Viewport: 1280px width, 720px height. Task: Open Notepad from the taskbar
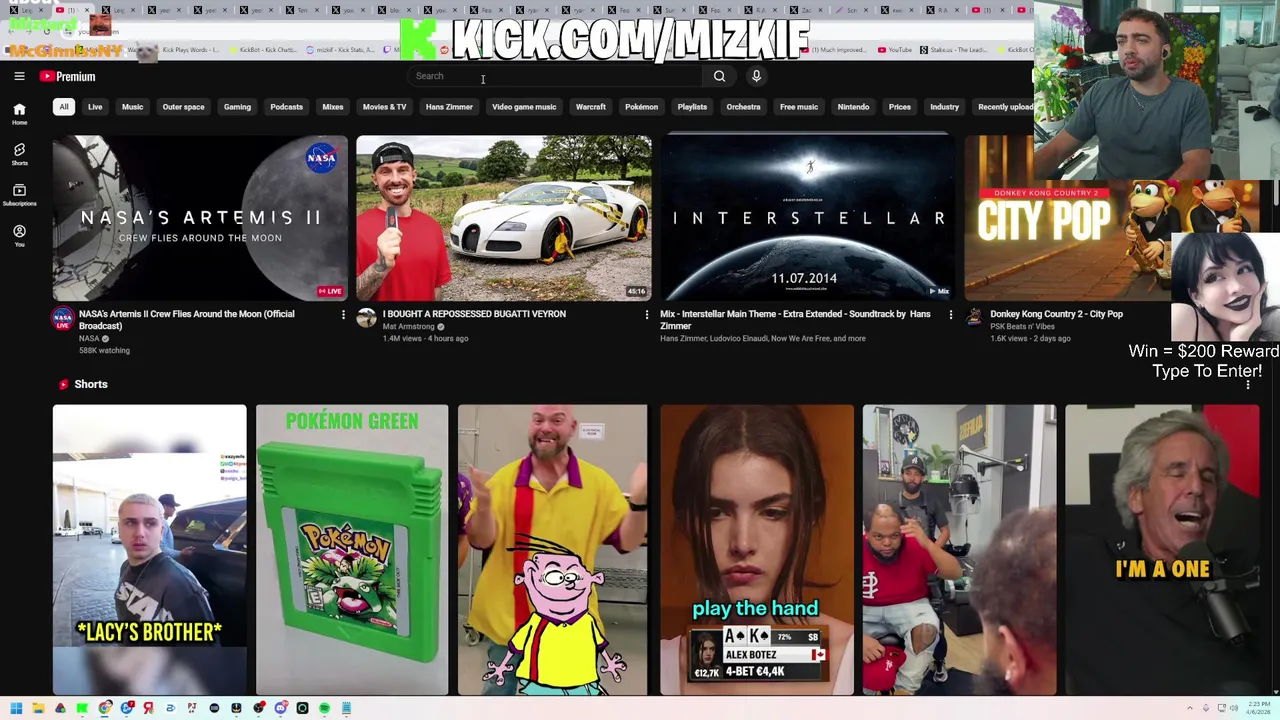[346, 708]
